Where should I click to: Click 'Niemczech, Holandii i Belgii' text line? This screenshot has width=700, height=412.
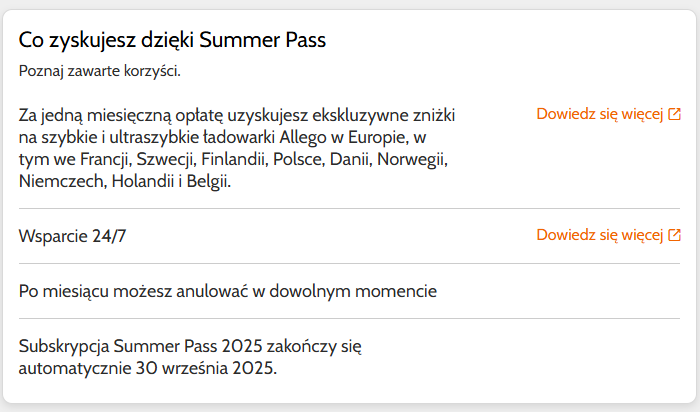[125, 182]
